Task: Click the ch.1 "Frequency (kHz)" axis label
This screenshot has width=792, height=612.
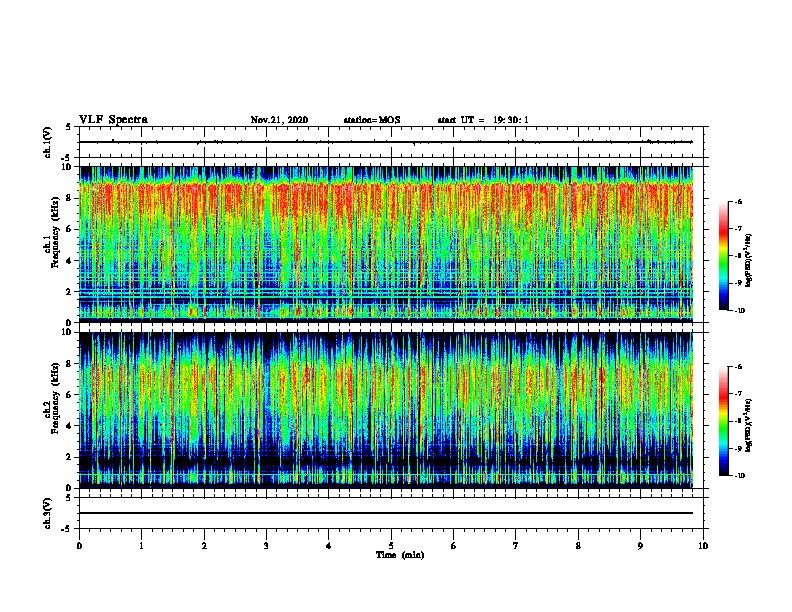Action: 55,234
